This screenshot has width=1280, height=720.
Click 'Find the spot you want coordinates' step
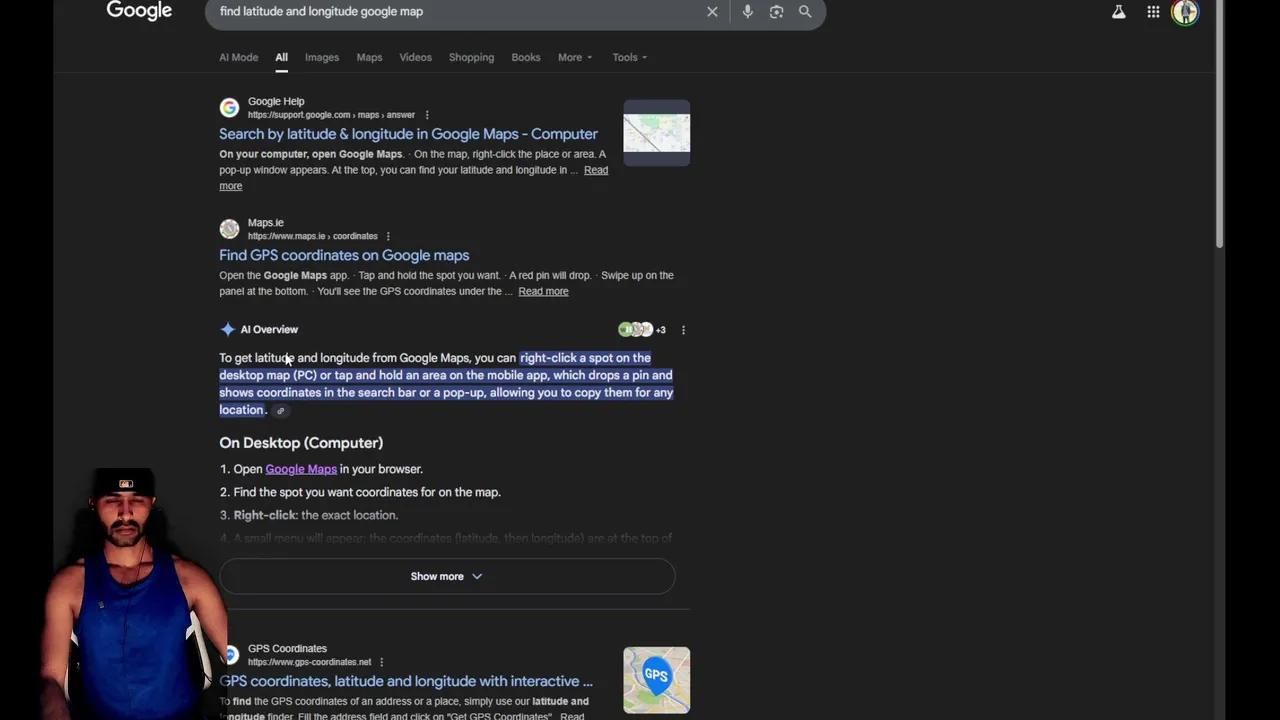tap(367, 492)
